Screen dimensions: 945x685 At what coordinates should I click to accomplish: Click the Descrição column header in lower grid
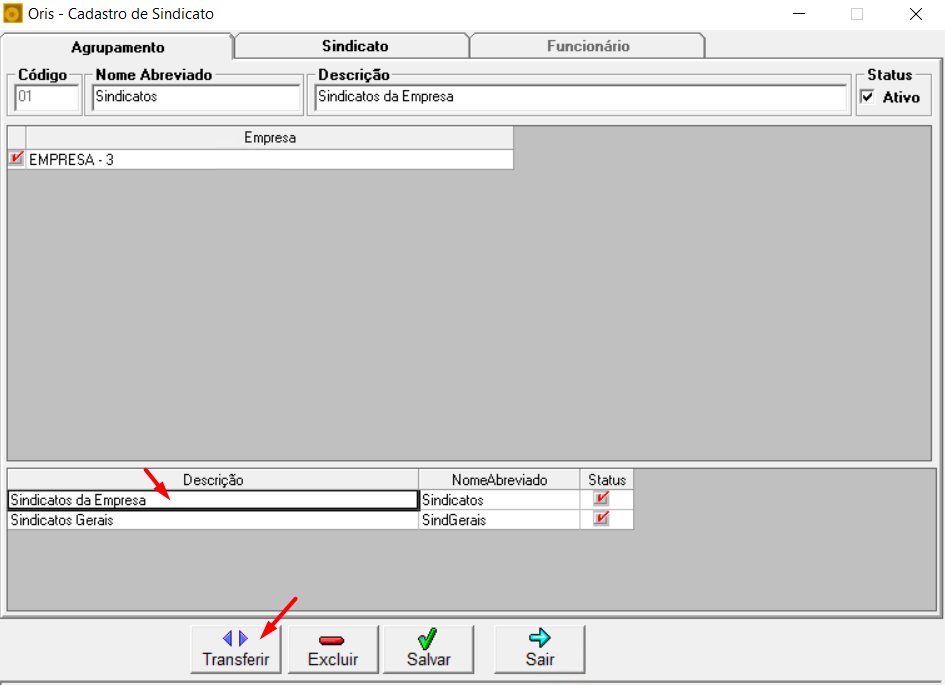pos(213,480)
